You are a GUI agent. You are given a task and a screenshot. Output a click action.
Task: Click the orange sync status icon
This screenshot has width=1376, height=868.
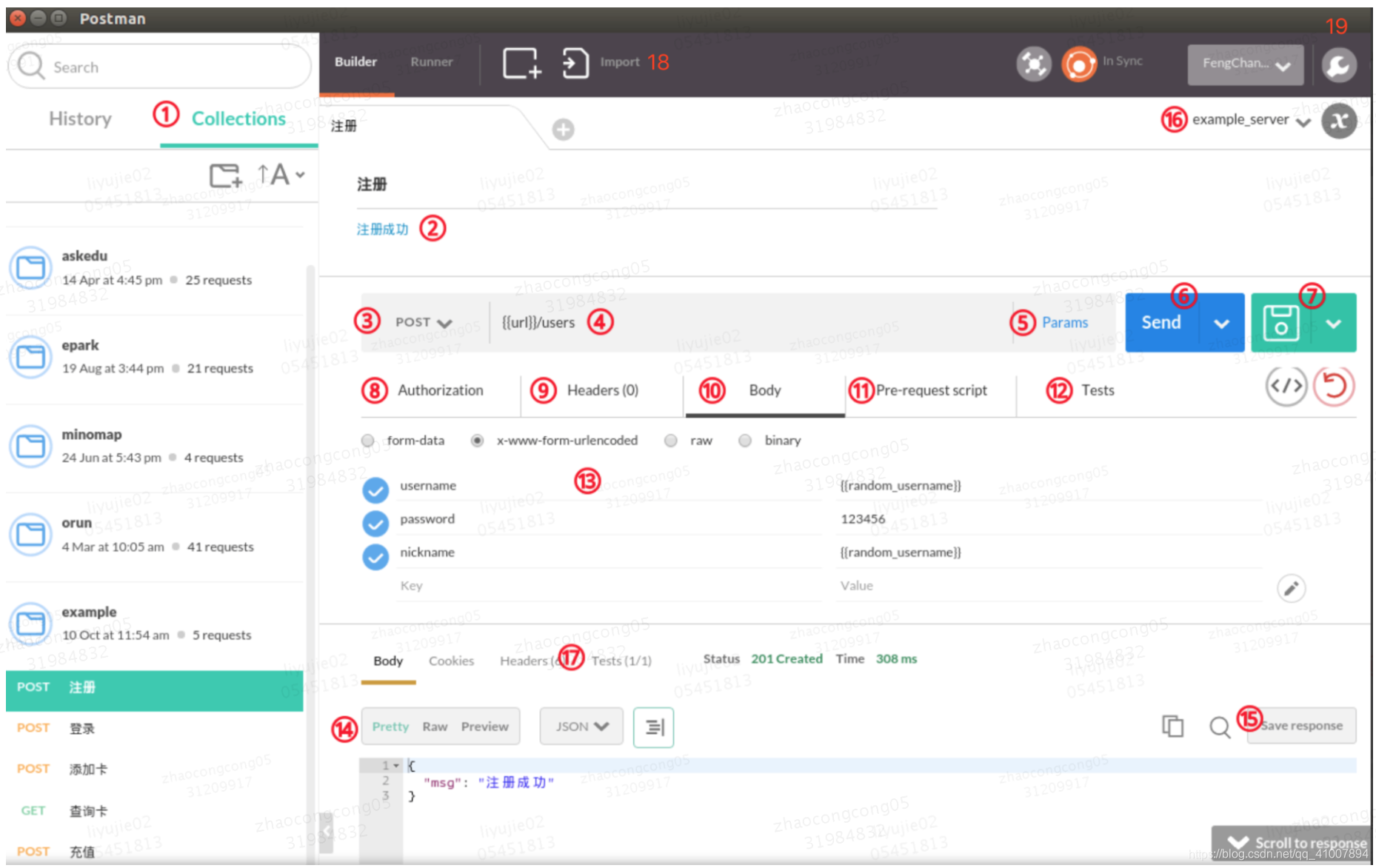[x=1078, y=64]
